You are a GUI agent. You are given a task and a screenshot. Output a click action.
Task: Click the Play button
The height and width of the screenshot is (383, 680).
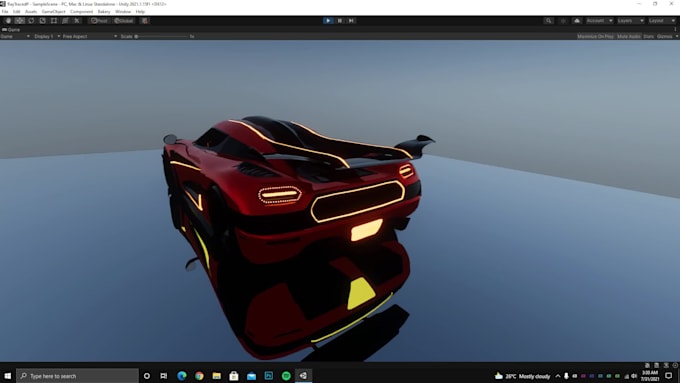328,20
